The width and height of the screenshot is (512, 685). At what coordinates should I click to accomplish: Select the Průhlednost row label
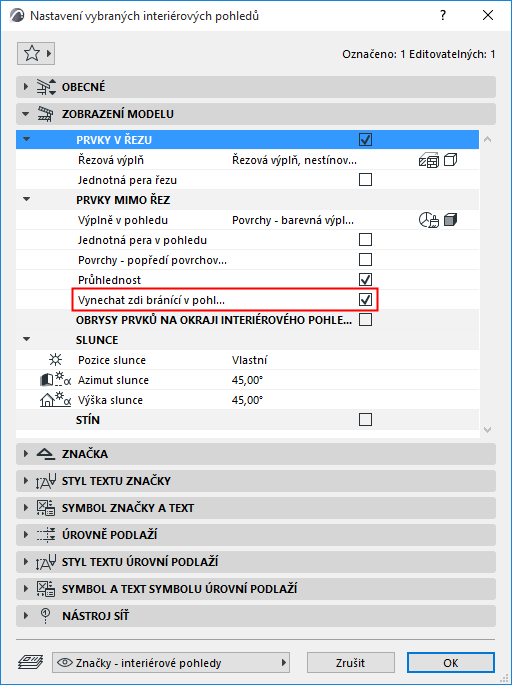(109, 280)
